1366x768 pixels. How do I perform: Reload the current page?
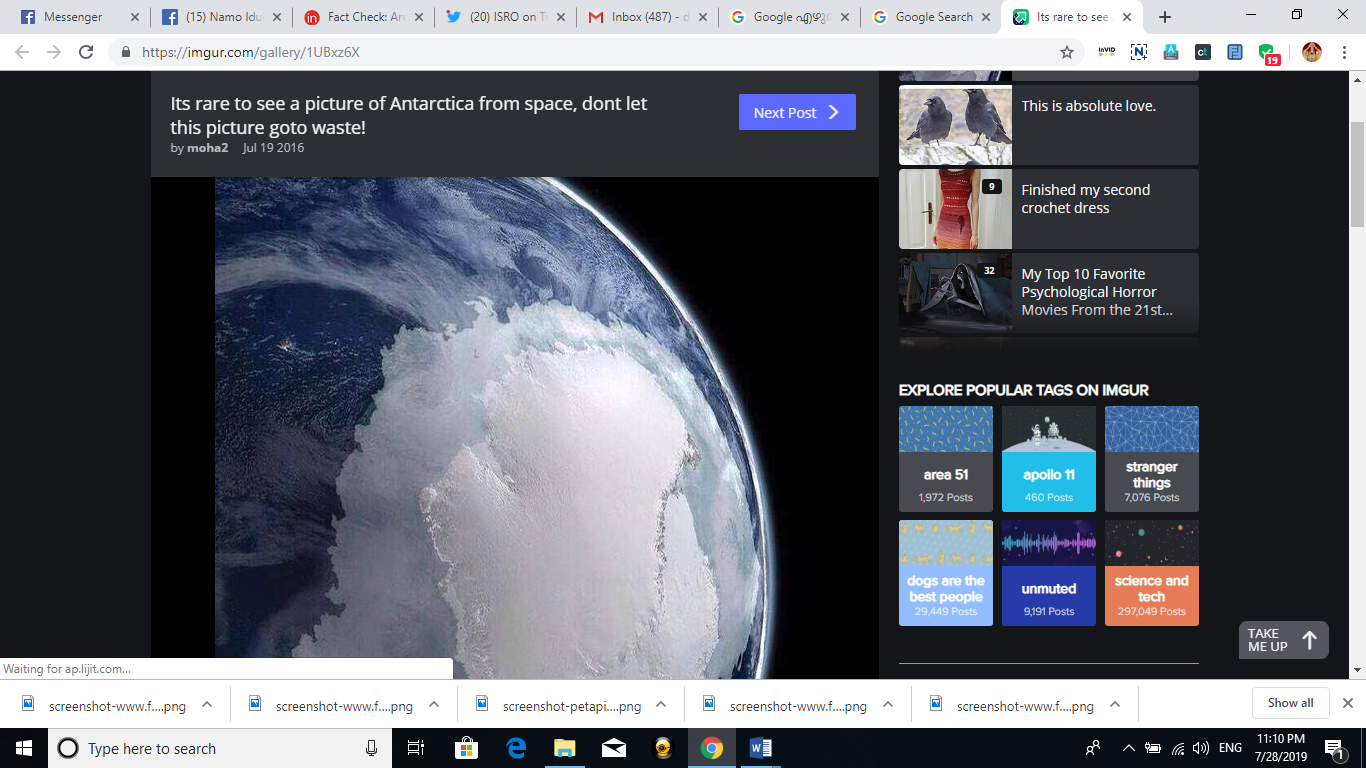(86, 52)
